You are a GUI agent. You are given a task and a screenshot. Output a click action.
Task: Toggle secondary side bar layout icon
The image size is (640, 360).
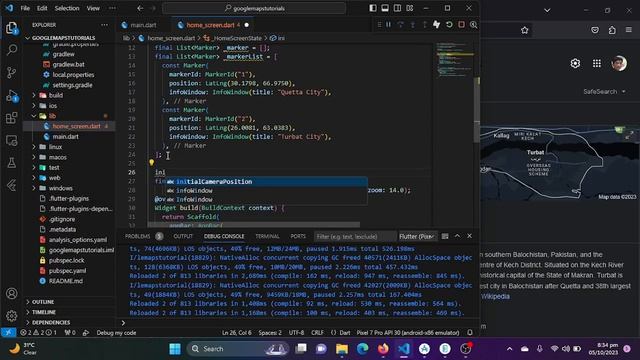pos(397,8)
